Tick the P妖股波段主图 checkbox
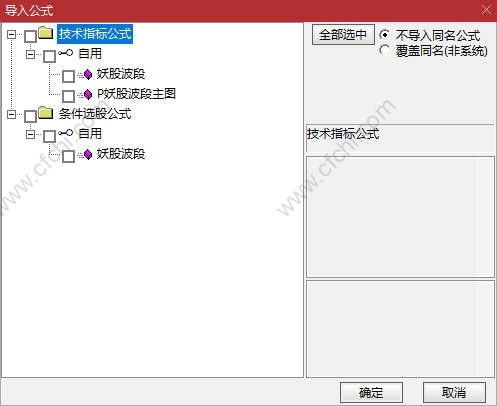 click(68, 96)
